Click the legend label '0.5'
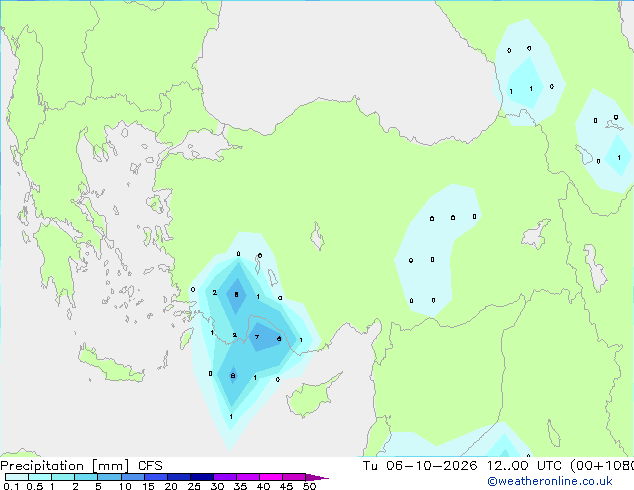This screenshot has width=634, height=490. tap(35, 486)
